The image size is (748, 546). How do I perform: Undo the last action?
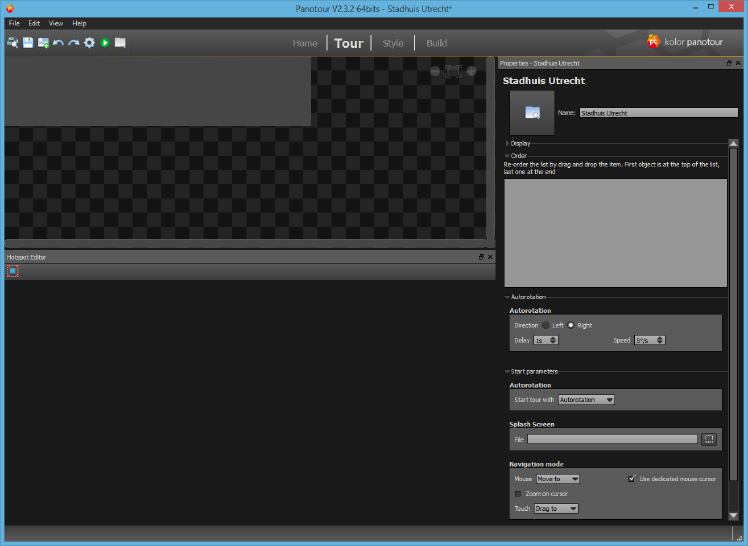(x=58, y=43)
